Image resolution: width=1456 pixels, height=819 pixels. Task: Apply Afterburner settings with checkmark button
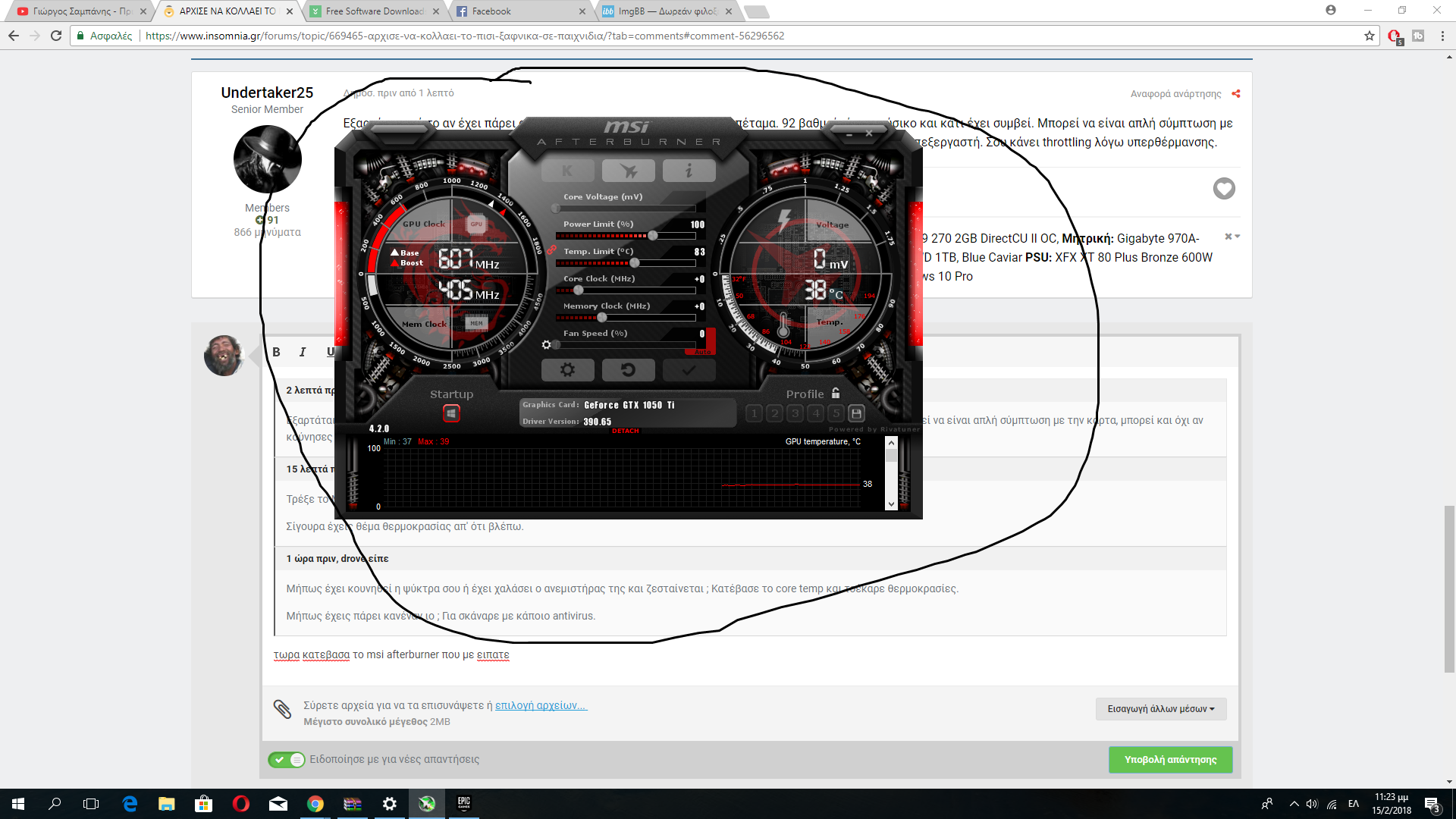(689, 370)
